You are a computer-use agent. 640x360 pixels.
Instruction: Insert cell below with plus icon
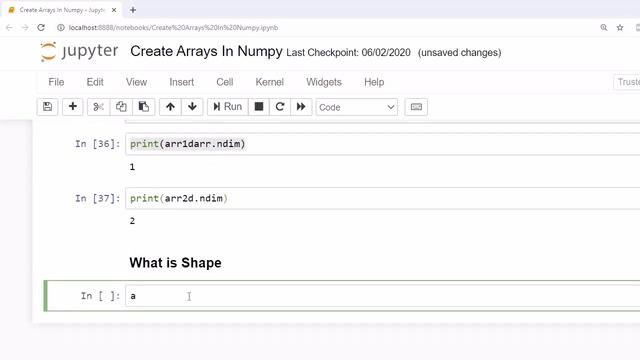73,107
